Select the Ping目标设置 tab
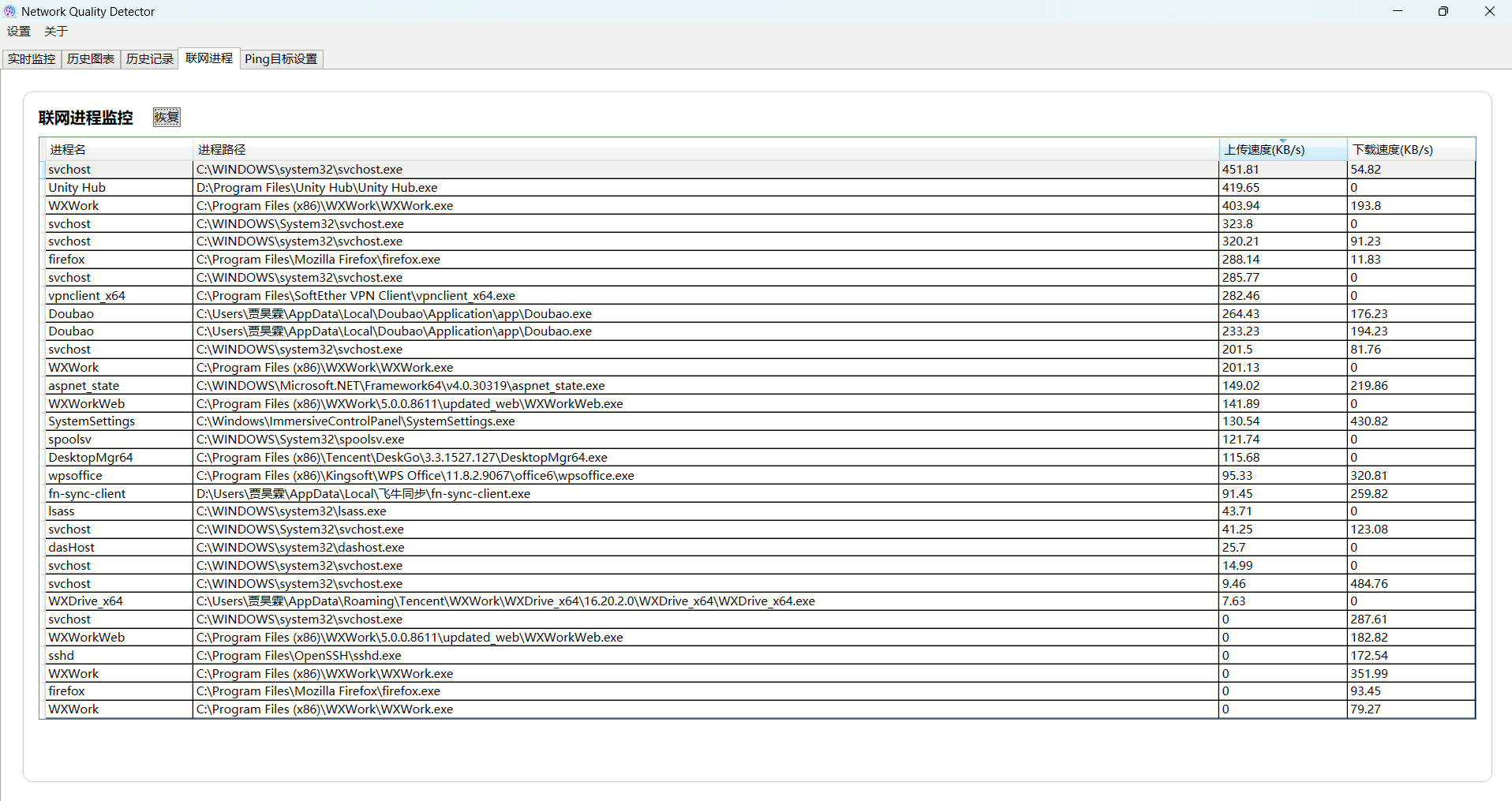The height and width of the screenshot is (801, 1512). coord(281,59)
